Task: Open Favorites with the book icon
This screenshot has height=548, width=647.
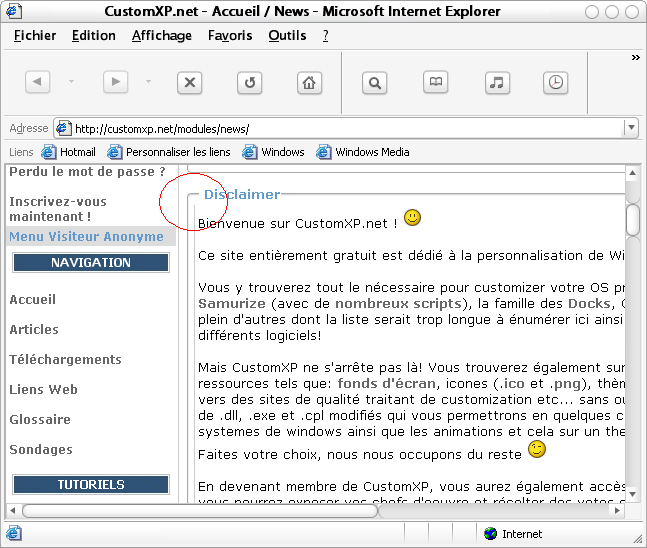Action: coord(436,82)
